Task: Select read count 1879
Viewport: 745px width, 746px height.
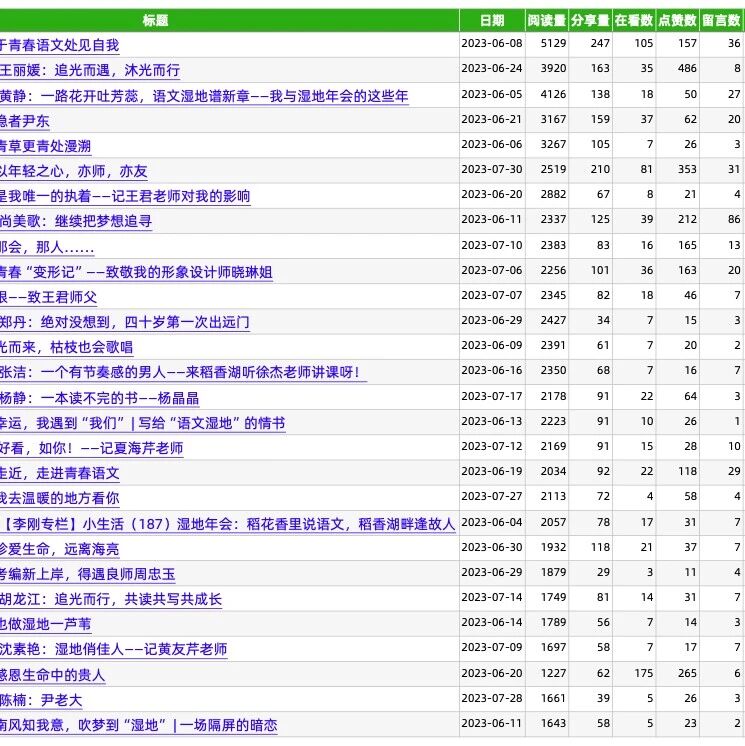Action: 553,572
